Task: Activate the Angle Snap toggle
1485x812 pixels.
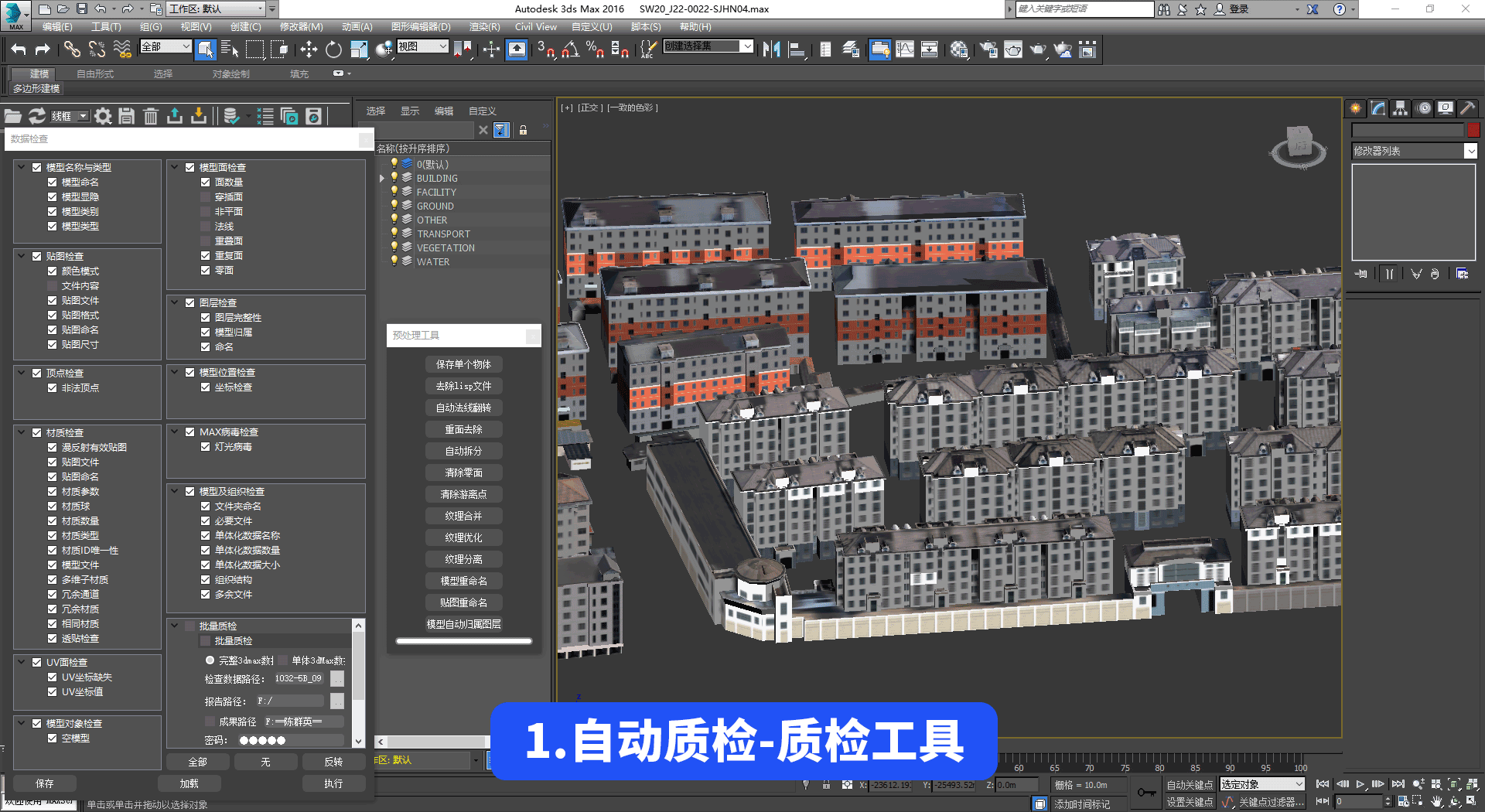Action: [x=570, y=50]
